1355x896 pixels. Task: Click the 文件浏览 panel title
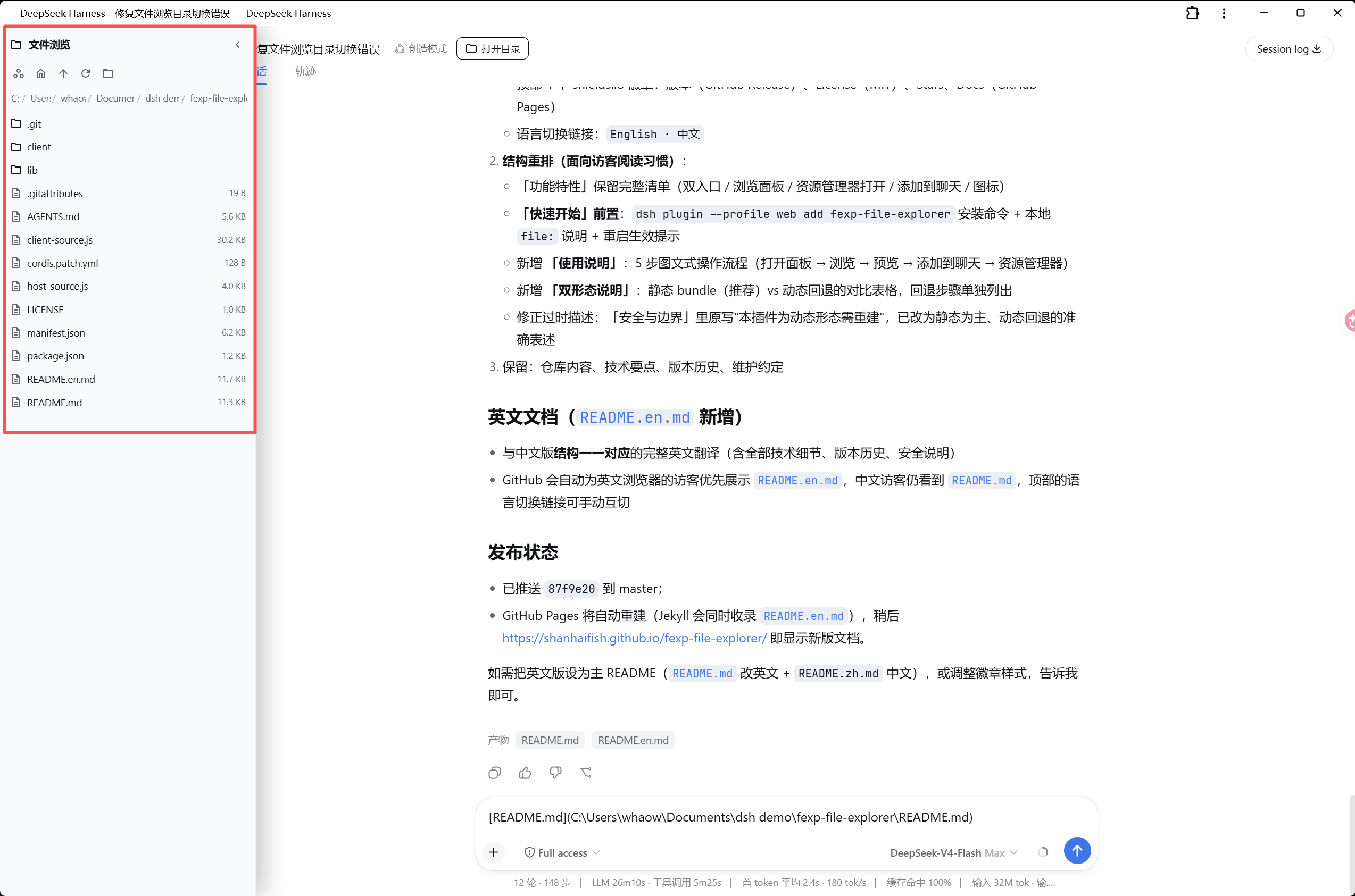click(x=49, y=45)
